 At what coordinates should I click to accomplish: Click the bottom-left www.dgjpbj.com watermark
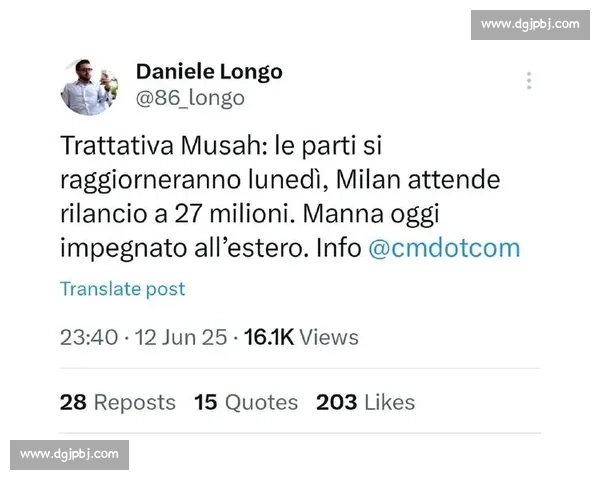point(69,455)
